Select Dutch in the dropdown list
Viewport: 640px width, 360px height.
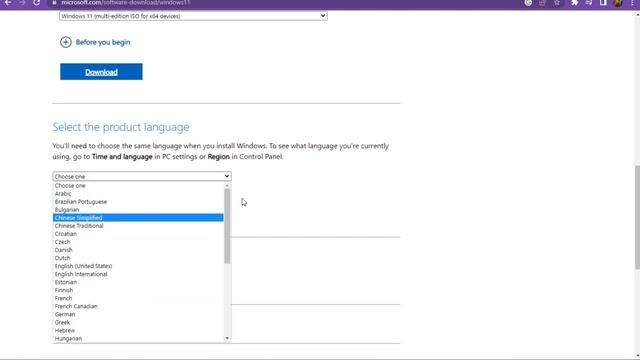tap(138, 258)
